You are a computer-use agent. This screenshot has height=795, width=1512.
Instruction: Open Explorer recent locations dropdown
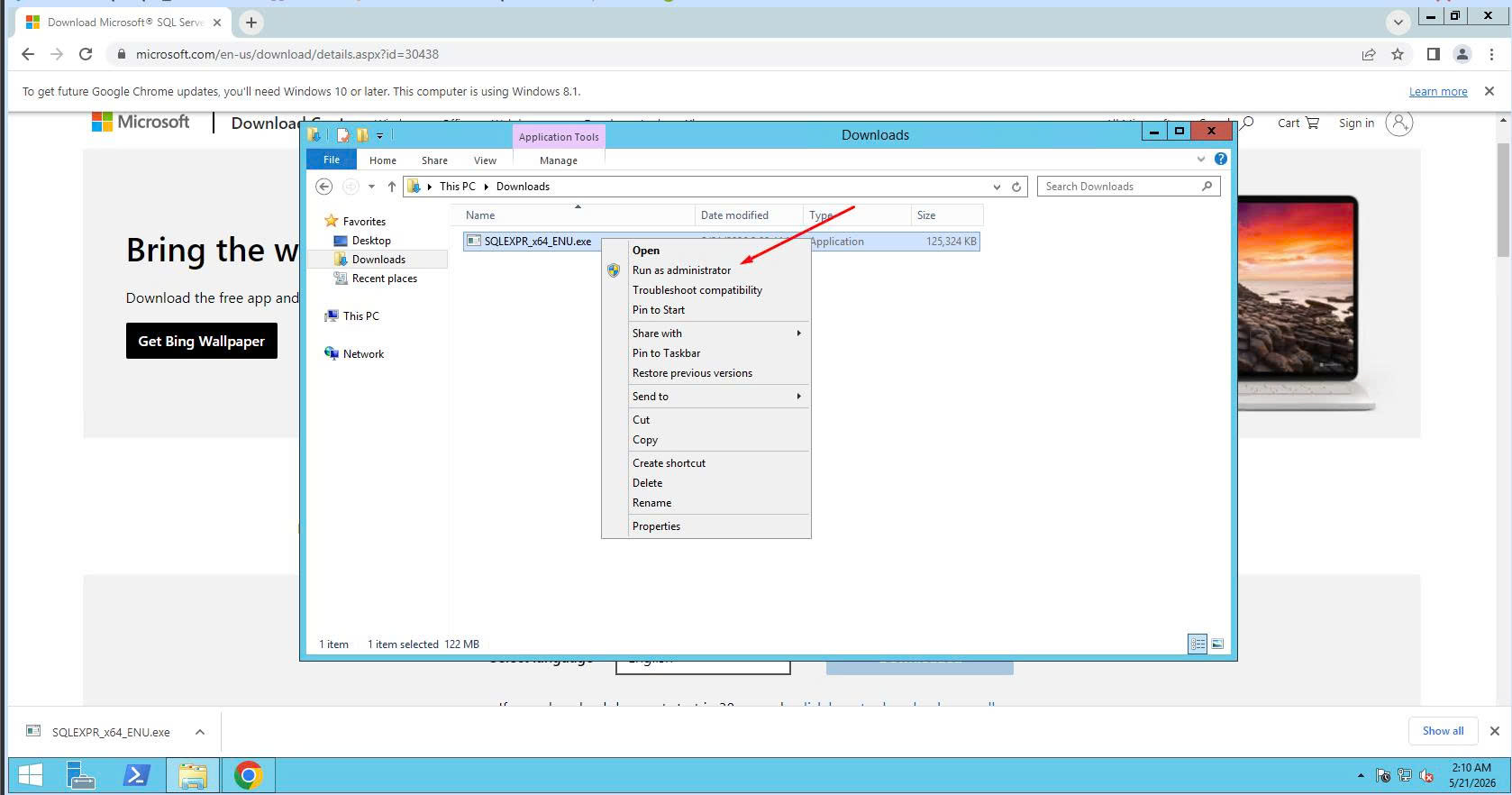click(371, 187)
